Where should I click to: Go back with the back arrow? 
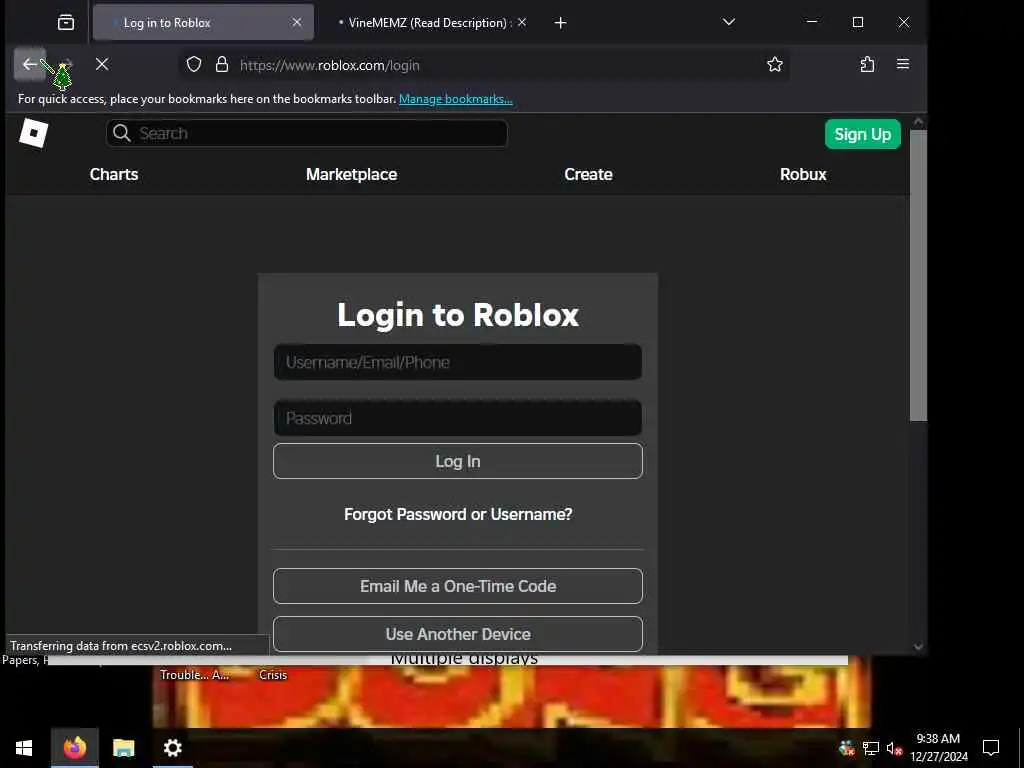(x=29, y=64)
